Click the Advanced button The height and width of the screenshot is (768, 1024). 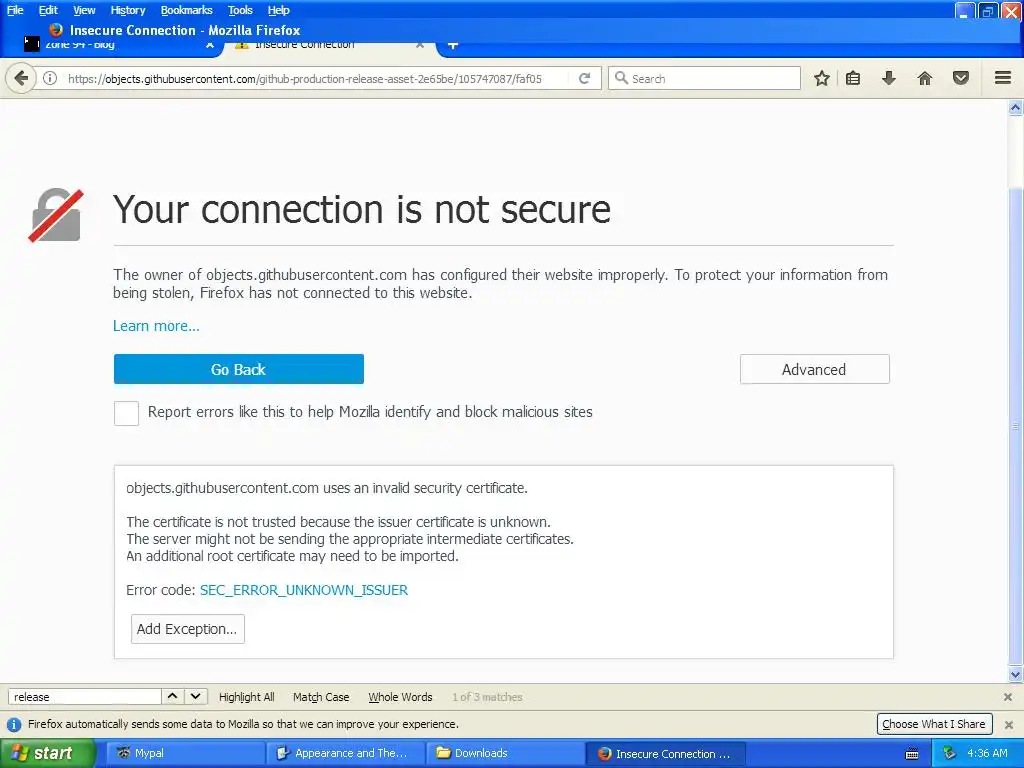[x=814, y=369]
